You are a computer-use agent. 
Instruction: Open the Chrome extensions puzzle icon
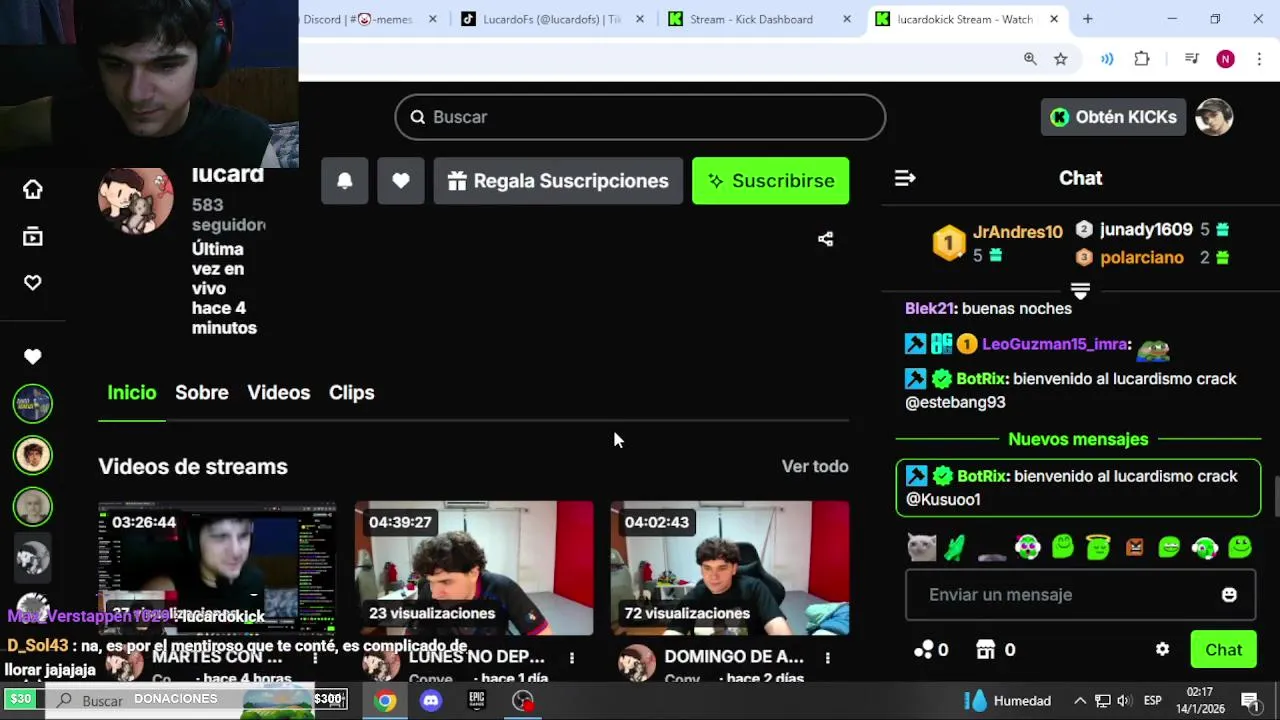1142,59
